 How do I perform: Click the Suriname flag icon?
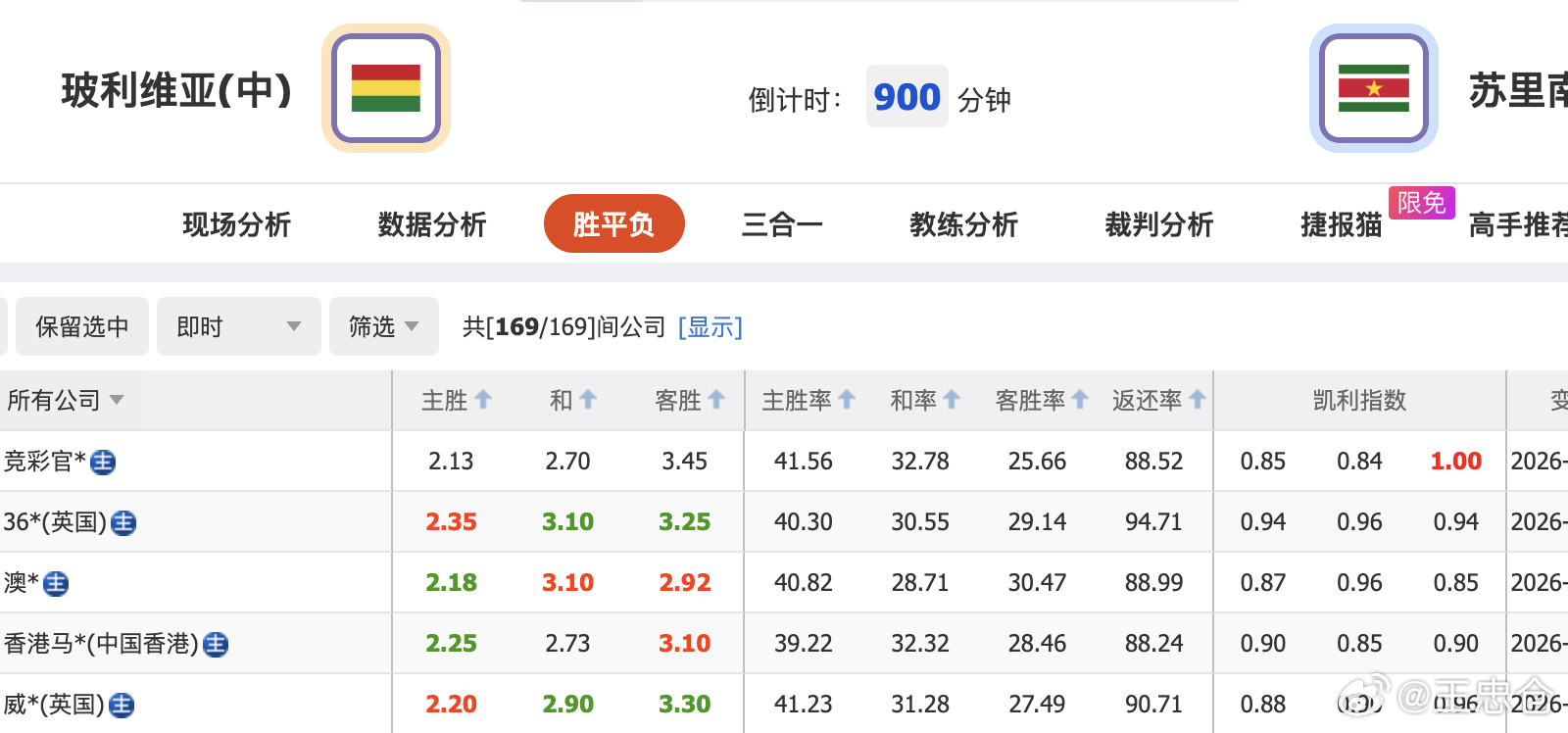point(1374,88)
